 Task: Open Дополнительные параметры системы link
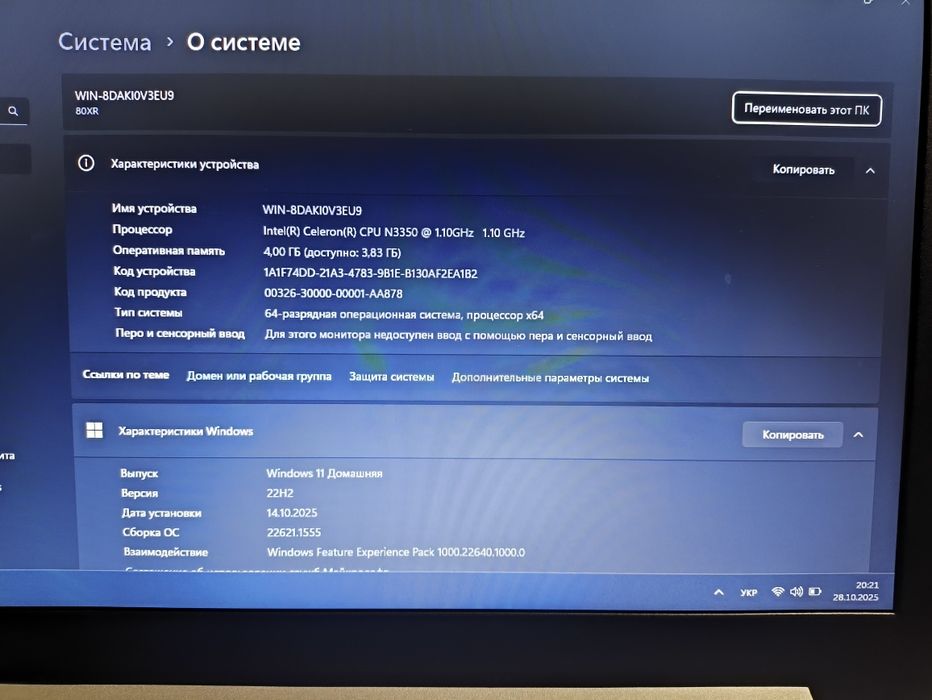tap(550, 378)
